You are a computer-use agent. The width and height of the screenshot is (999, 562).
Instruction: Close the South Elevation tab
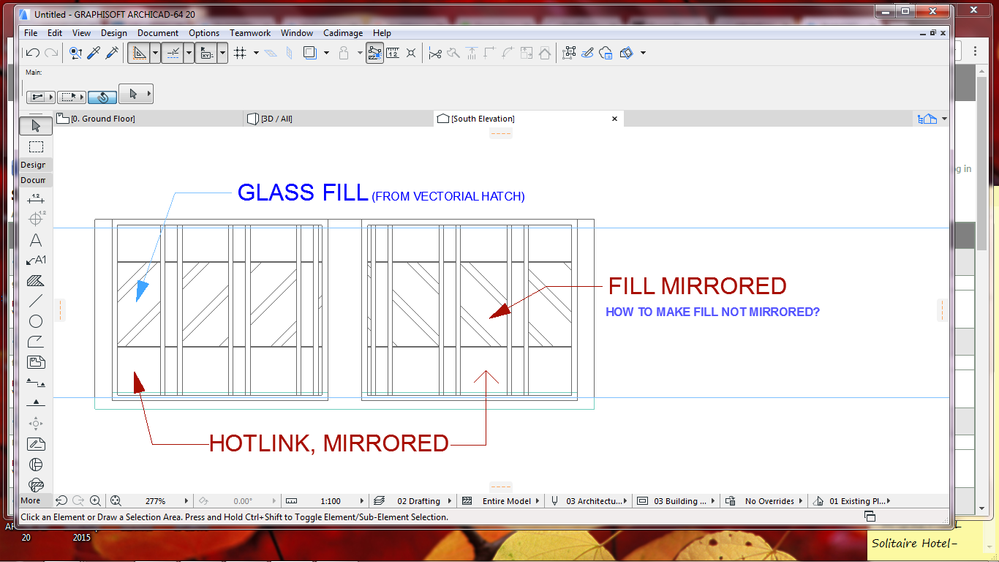pyautogui.click(x=615, y=119)
